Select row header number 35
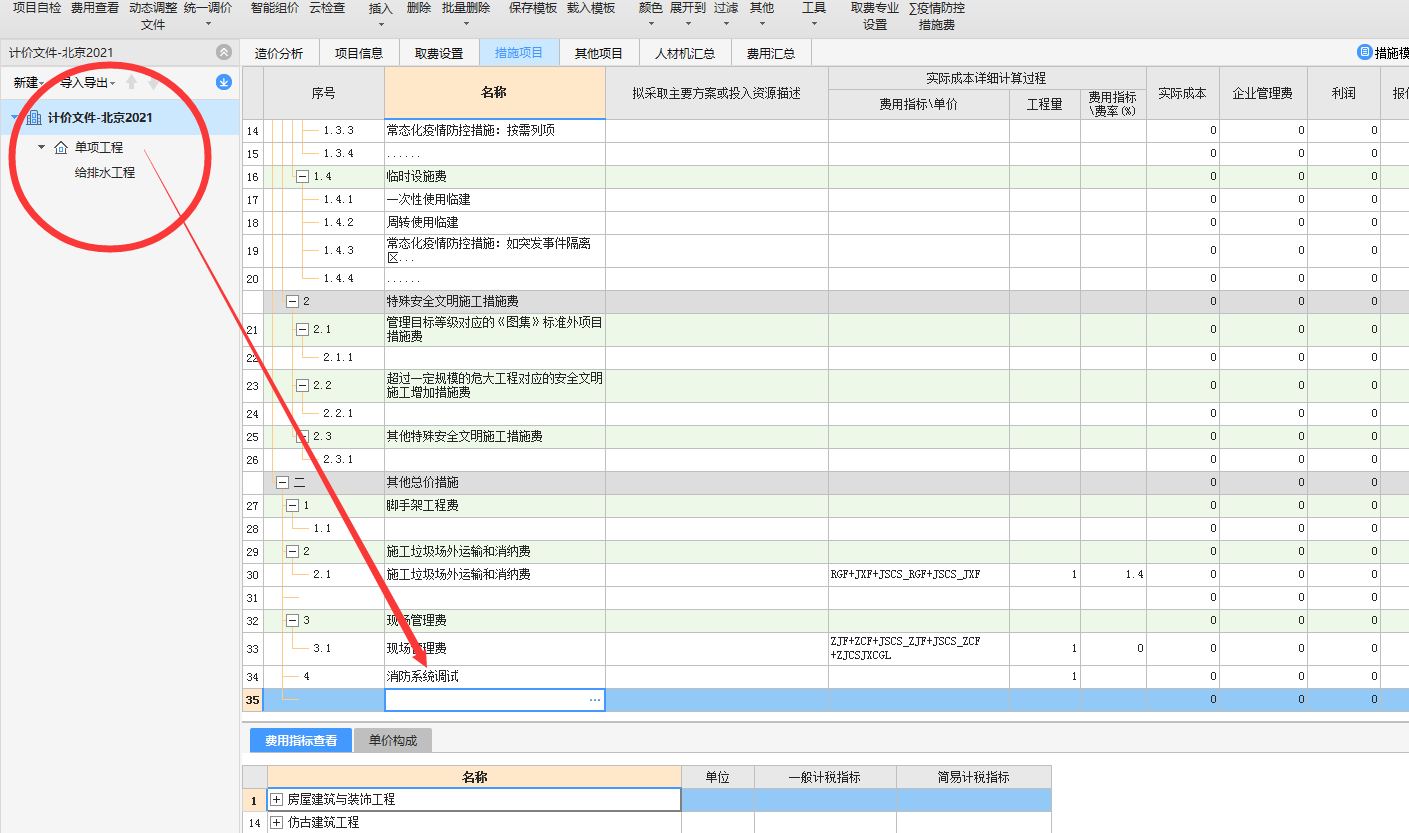 [x=253, y=700]
